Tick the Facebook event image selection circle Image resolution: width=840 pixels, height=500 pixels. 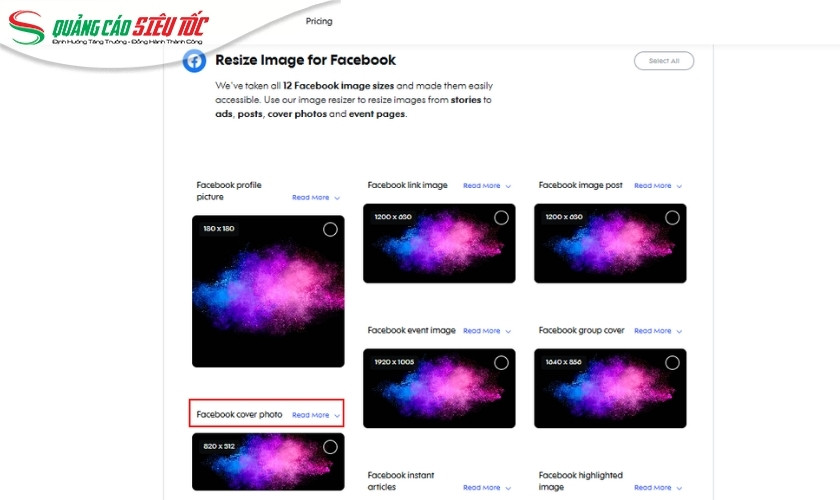point(501,363)
